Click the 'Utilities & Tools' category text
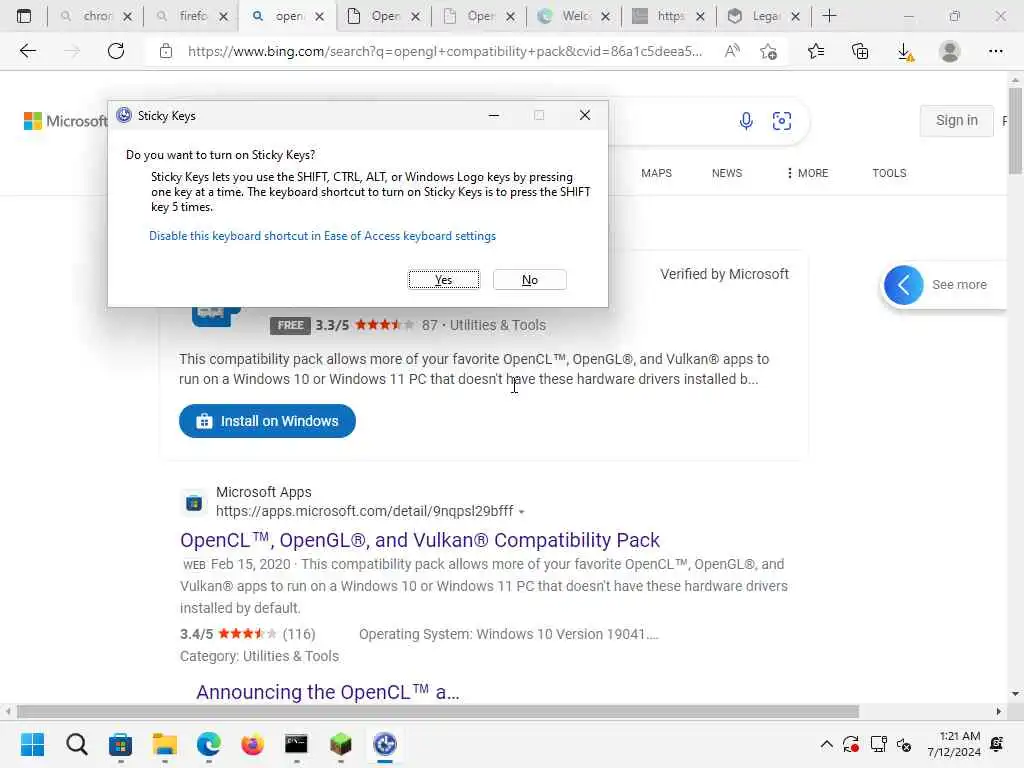 498,325
